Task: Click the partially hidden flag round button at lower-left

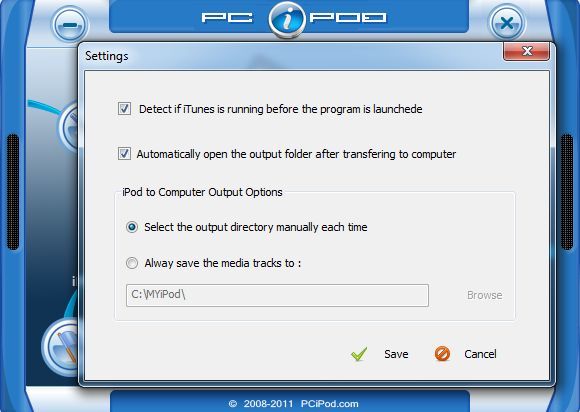Action: pyautogui.click(x=61, y=347)
